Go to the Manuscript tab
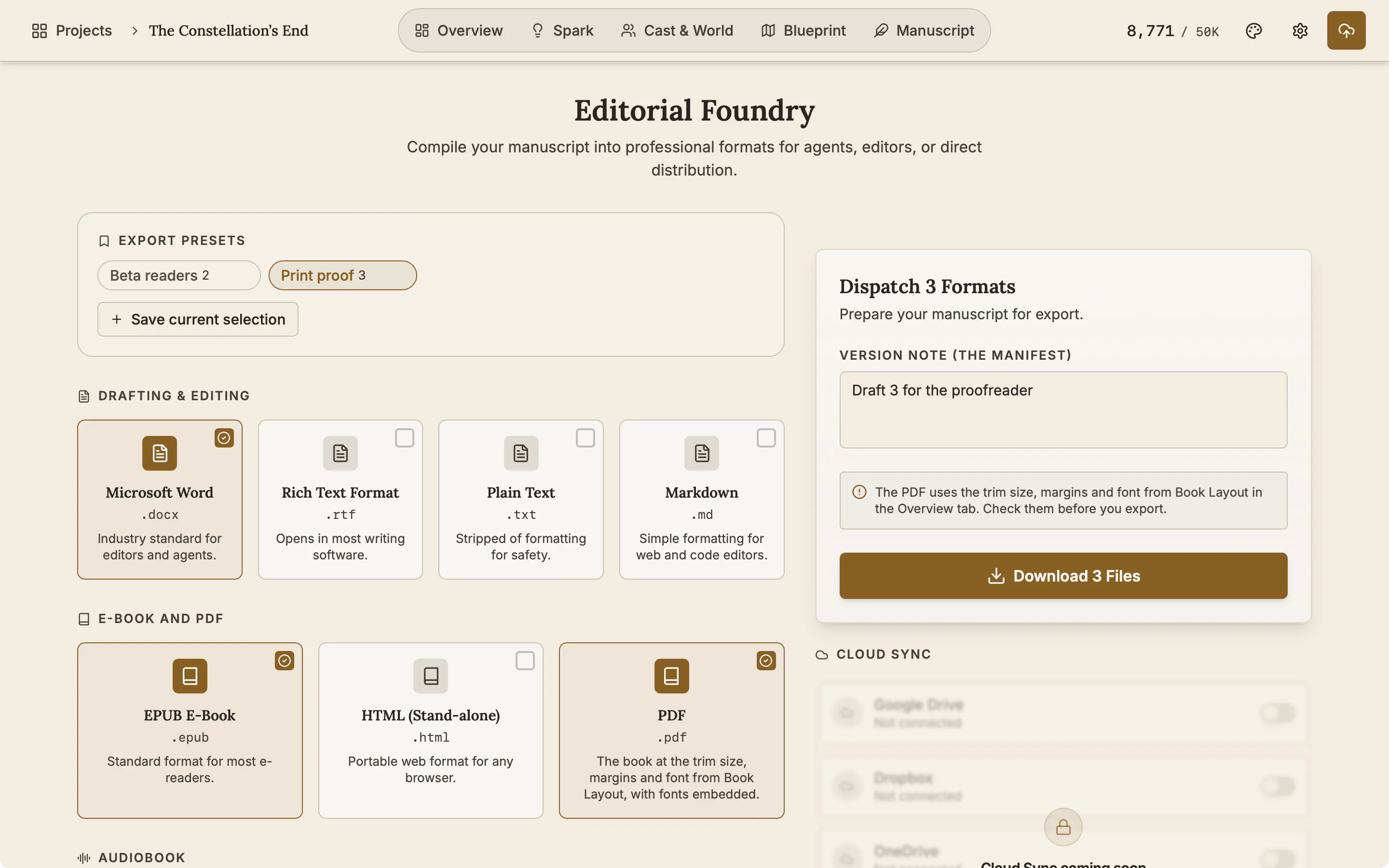1389x868 pixels. (924, 30)
